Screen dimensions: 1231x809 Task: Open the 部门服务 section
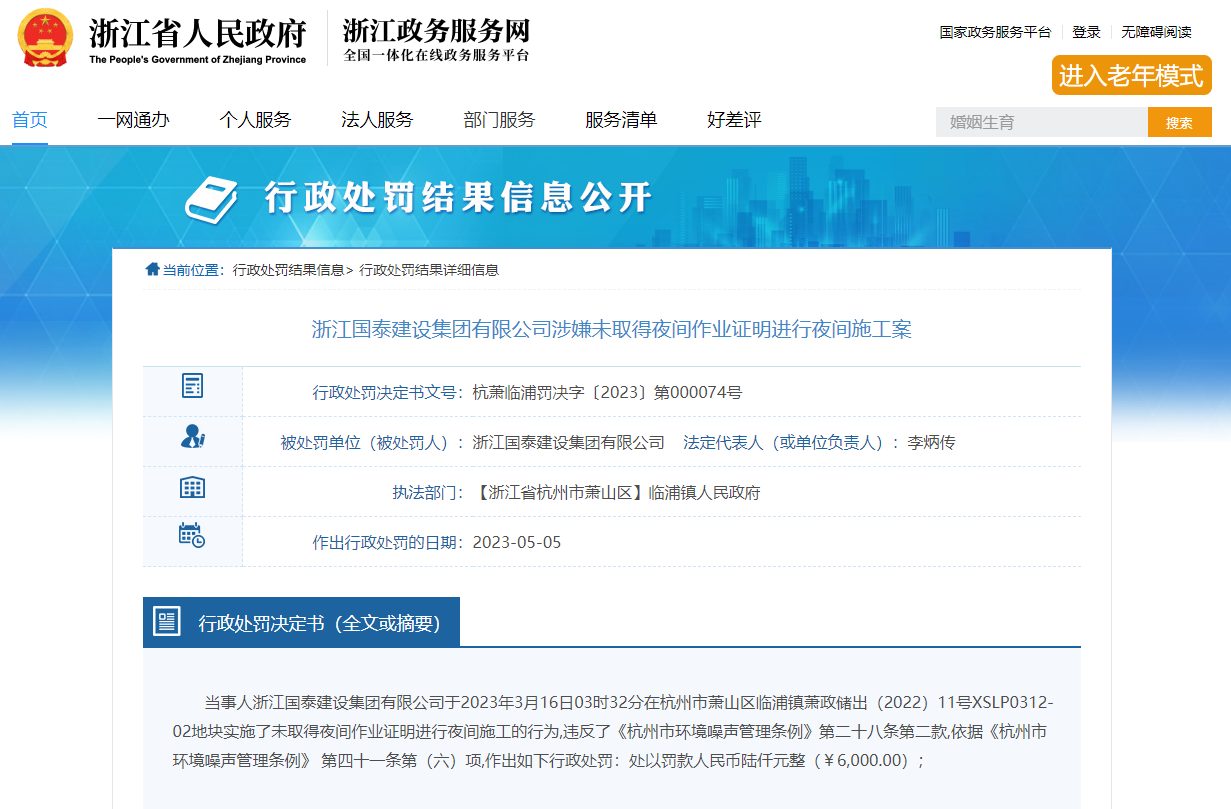pos(499,119)
